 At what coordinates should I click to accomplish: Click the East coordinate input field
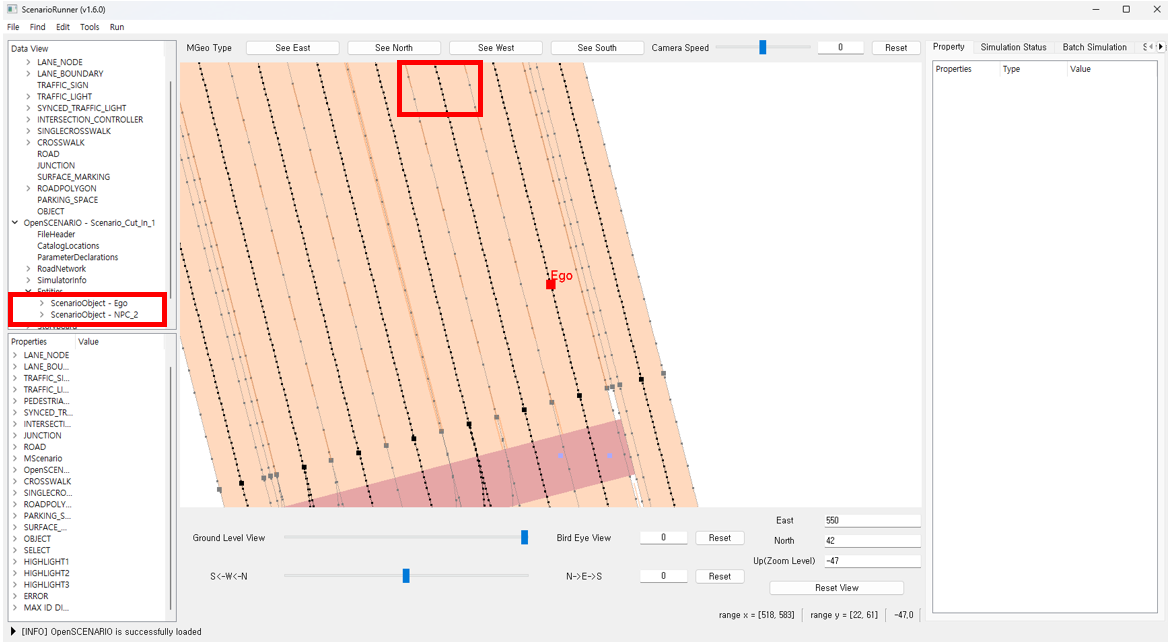click(x=871, y=521)
